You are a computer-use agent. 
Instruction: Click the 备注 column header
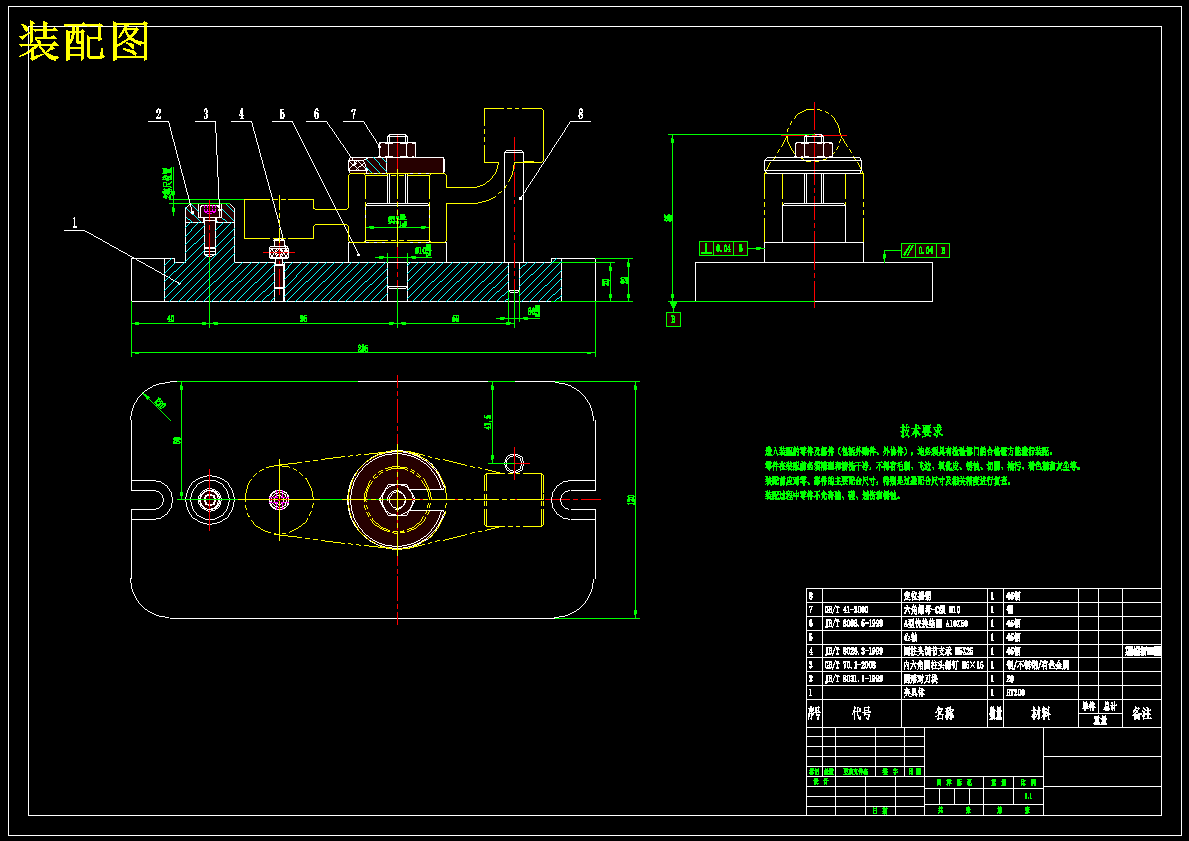point(1141,714)
